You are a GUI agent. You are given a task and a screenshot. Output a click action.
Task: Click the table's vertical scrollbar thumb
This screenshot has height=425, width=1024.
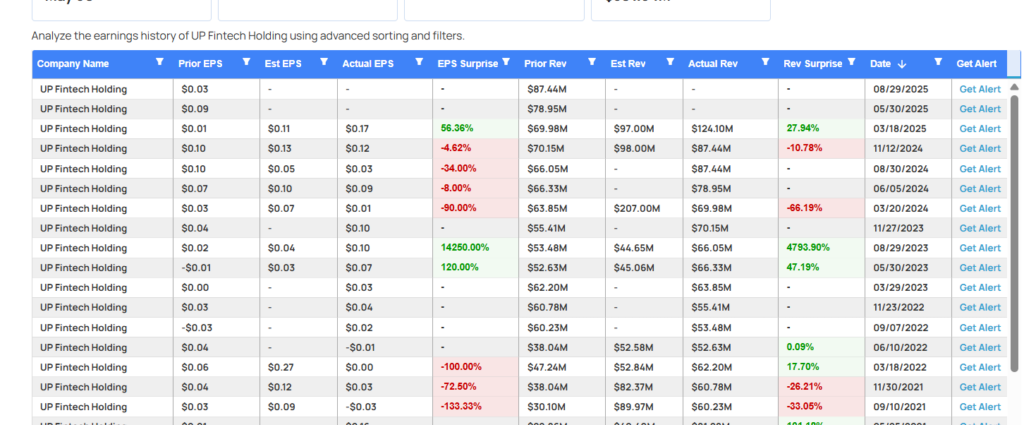tap(1014, 232)
